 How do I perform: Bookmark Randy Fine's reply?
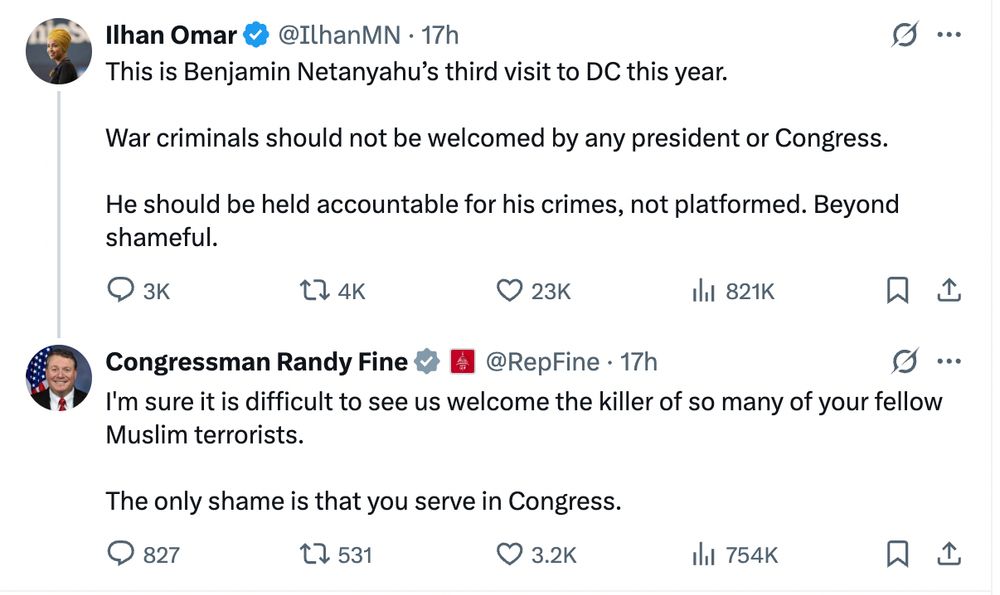897,554
